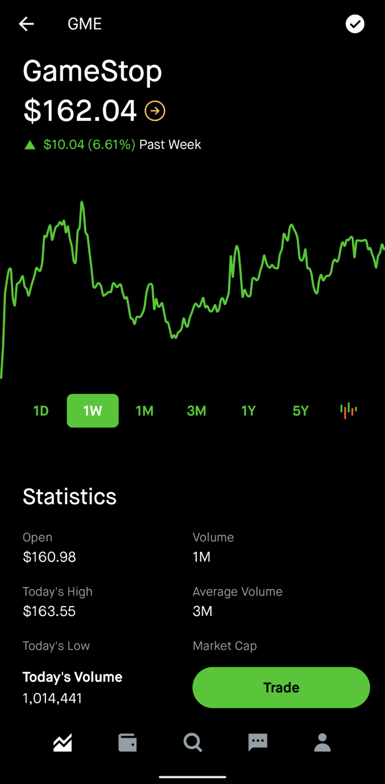Open the wallet tab icon
The image size is (385, 784).
click(x=128, y=742)
